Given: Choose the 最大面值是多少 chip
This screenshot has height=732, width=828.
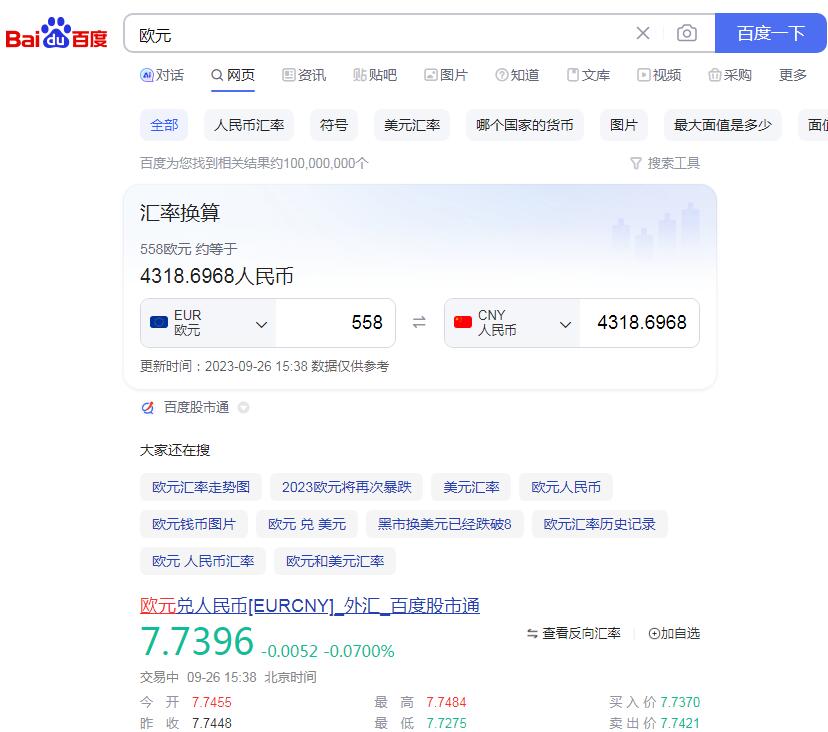Looking at the screenshot, I should 722,125.
